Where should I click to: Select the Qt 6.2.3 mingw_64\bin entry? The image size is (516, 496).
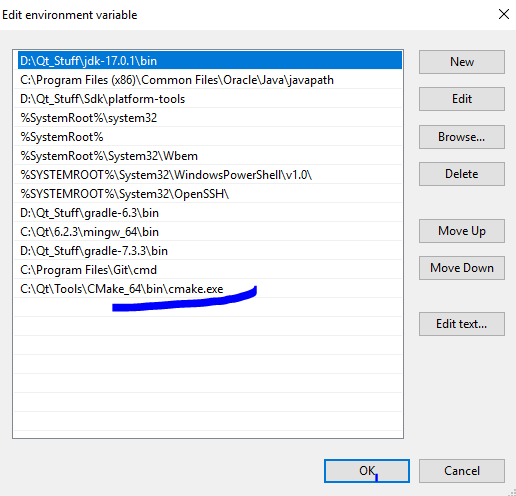[210, 232]
